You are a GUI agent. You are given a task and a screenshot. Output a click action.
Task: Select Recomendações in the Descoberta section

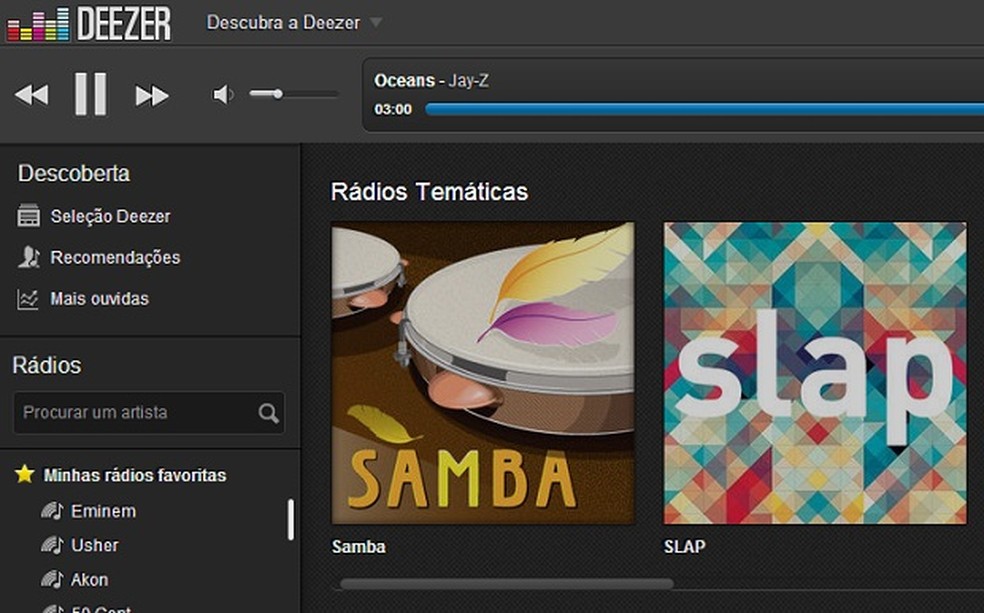(115, 257)
